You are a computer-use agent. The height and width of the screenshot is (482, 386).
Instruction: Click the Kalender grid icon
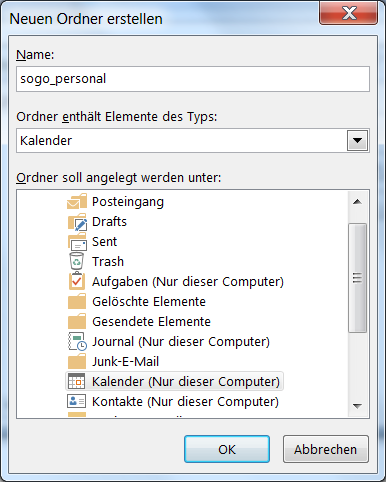[77, 381]
